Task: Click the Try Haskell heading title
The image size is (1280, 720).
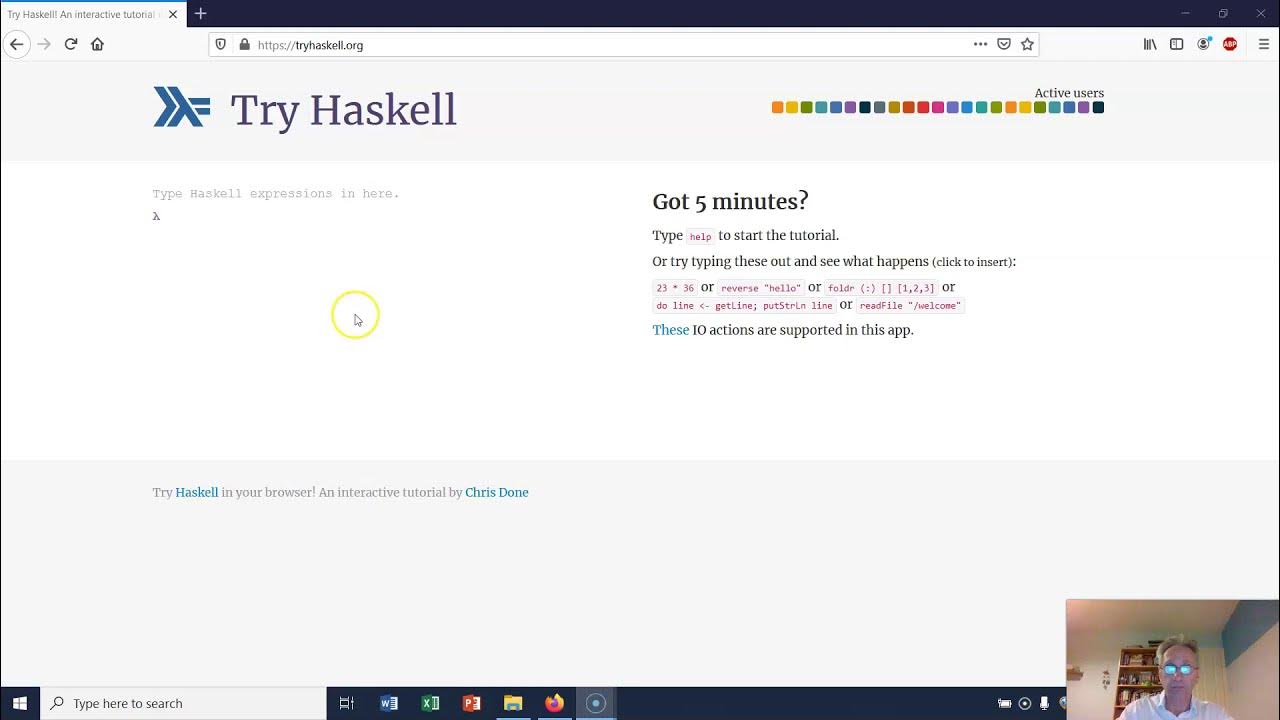Action: click(343, 110)
